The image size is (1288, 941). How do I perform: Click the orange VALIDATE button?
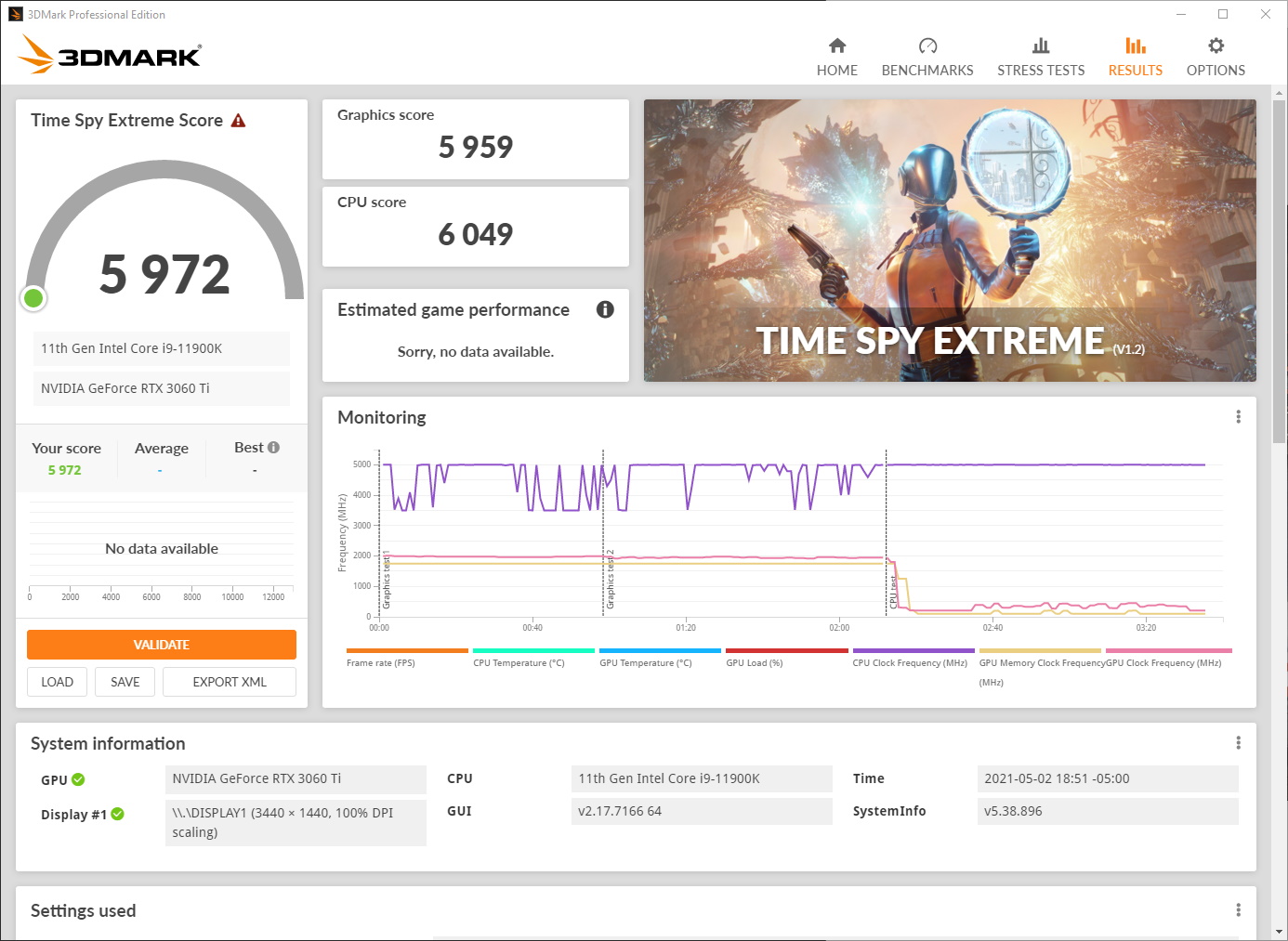[x=162, y=645]
